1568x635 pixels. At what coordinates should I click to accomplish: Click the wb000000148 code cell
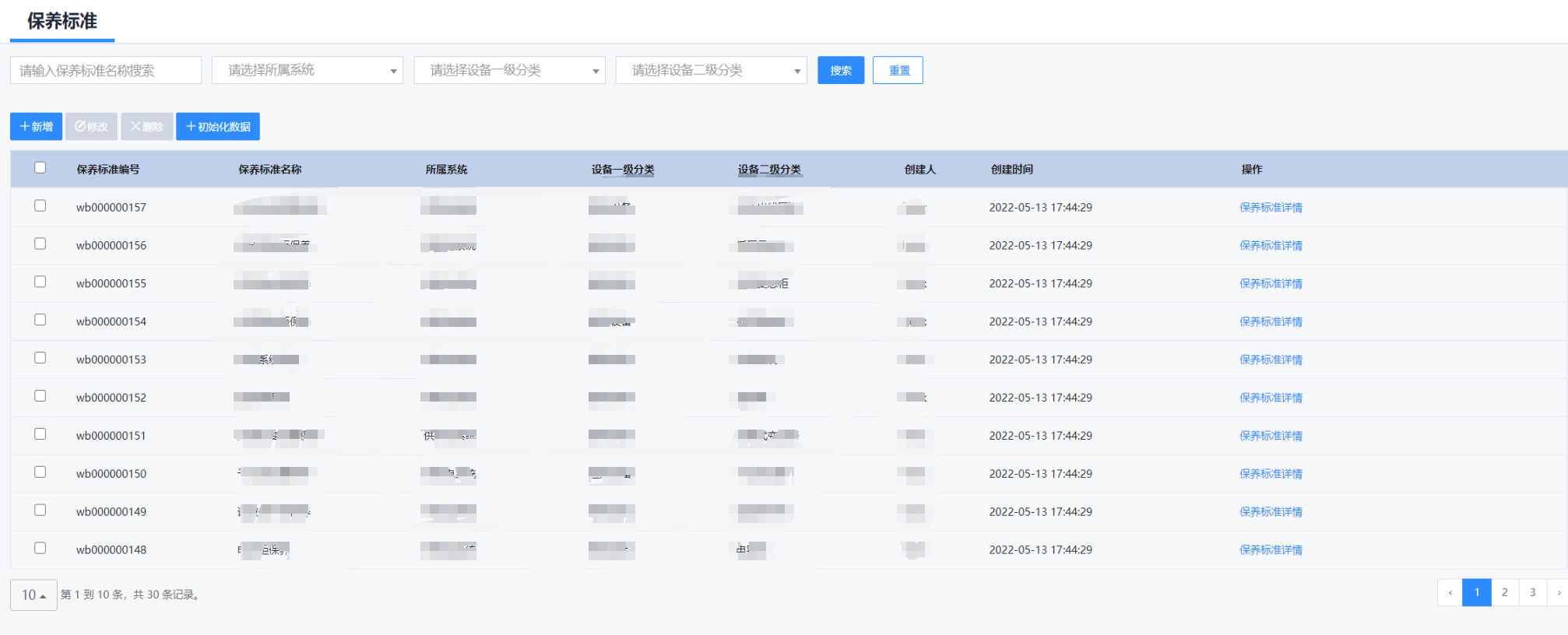pyautogui.click(x=111, y=550)
